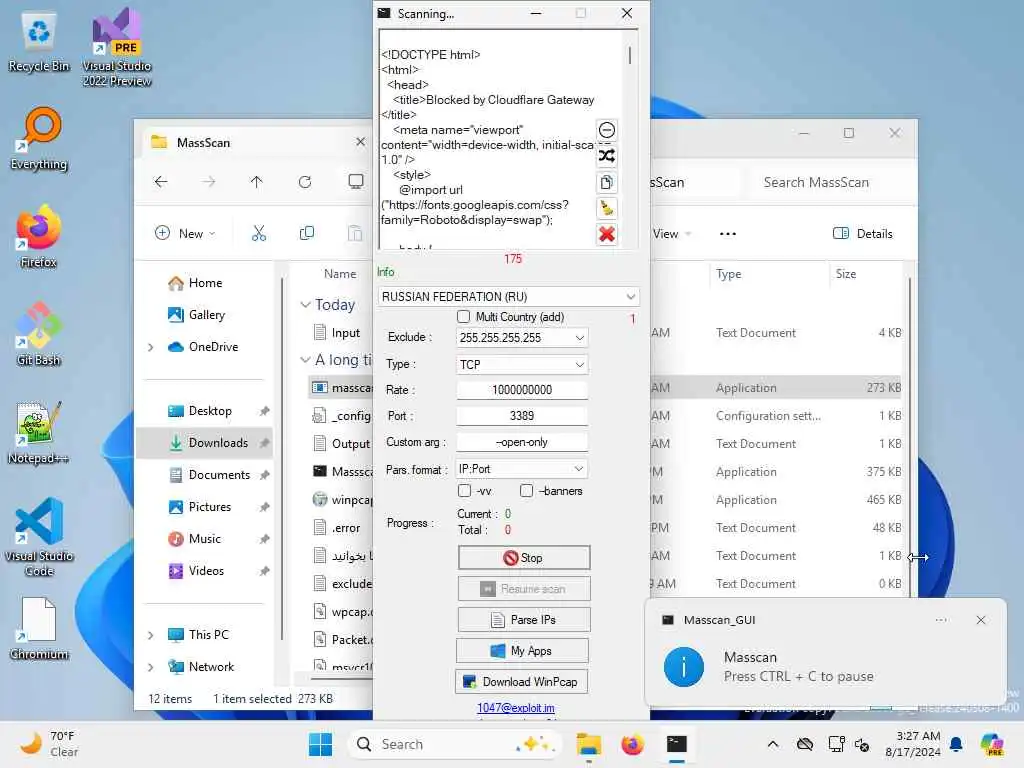Screen dimensions: 1024x768
Task: Sort file list by Size column
Action: tap(846, 274)
